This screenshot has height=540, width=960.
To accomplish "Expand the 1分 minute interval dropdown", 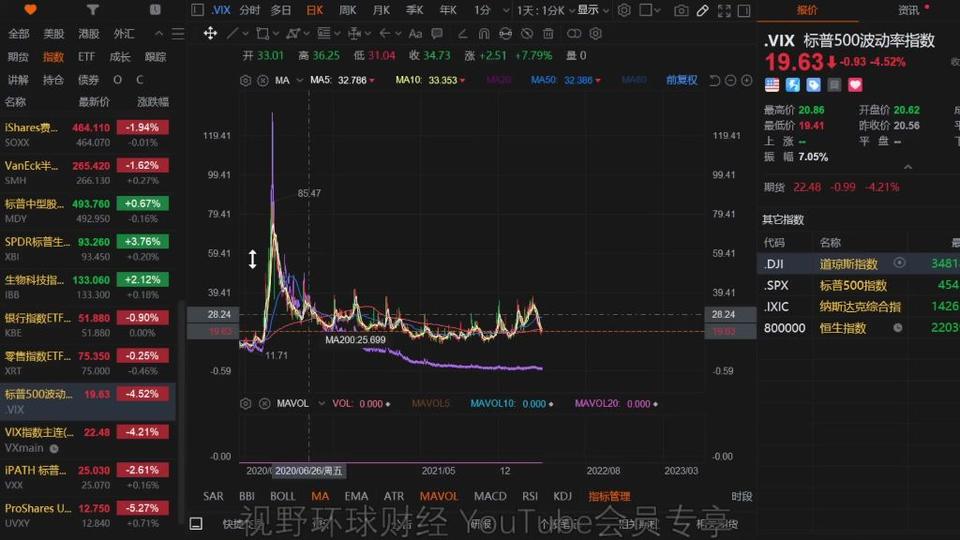I will tap(506, 10).
